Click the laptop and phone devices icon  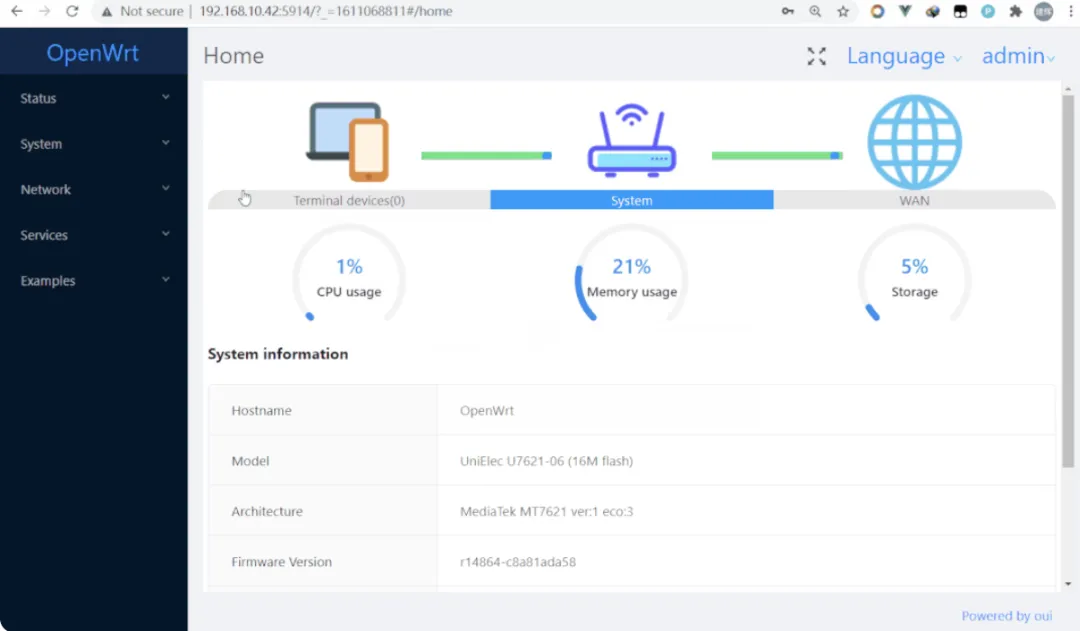point(348,141)
